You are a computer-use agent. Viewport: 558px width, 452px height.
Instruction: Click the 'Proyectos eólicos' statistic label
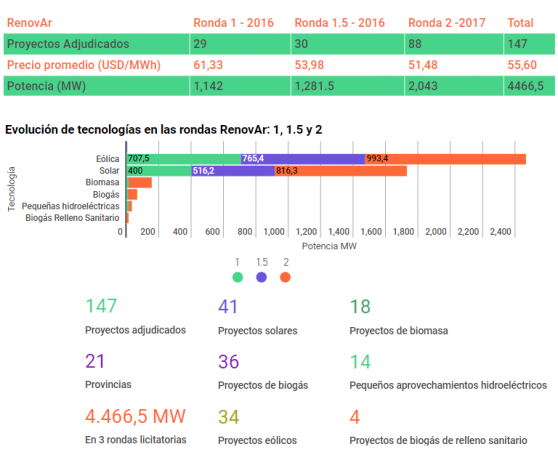257,440
